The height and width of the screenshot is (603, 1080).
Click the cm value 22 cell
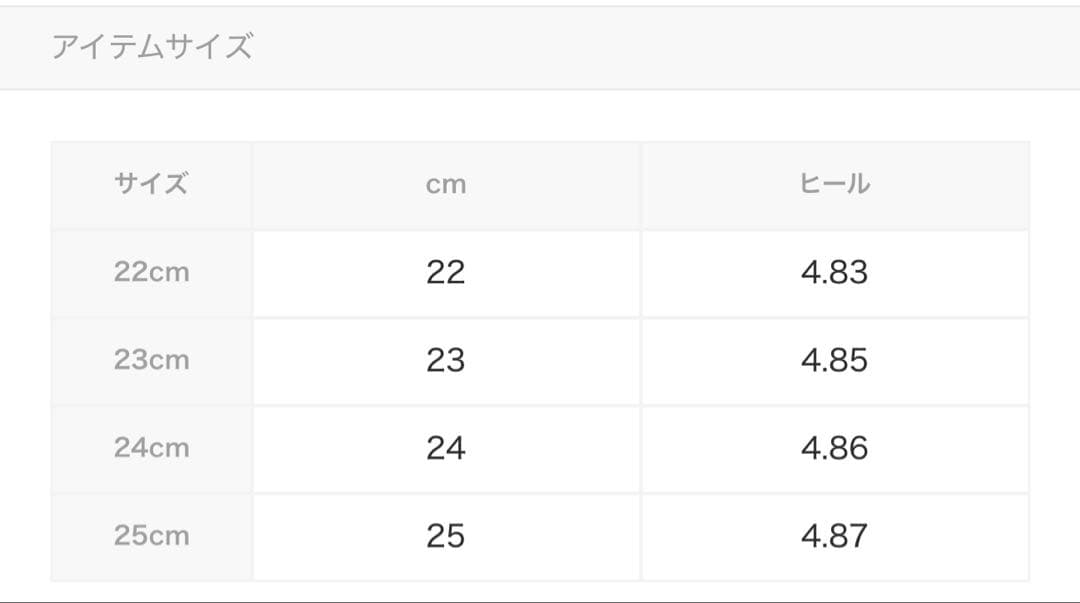pos(446,272)
